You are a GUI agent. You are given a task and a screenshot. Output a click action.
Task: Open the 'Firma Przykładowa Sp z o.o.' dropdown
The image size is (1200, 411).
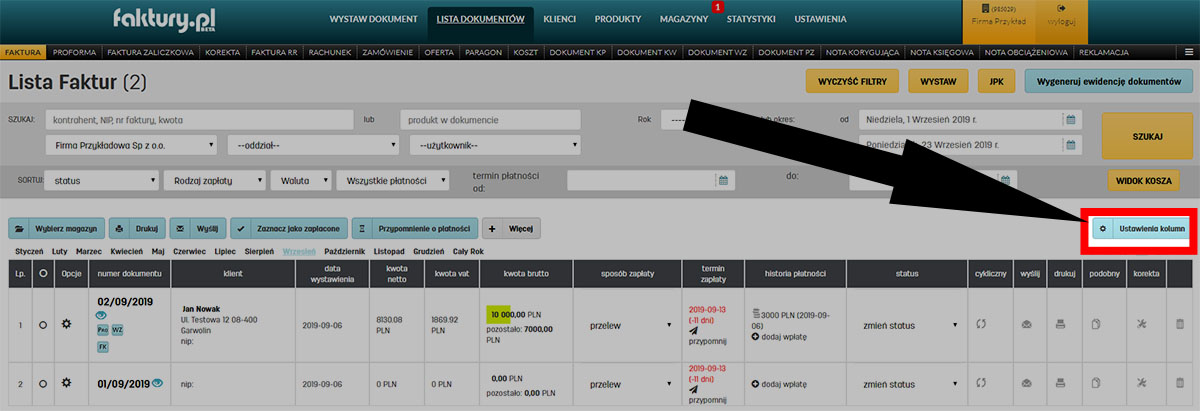(131, 146)
